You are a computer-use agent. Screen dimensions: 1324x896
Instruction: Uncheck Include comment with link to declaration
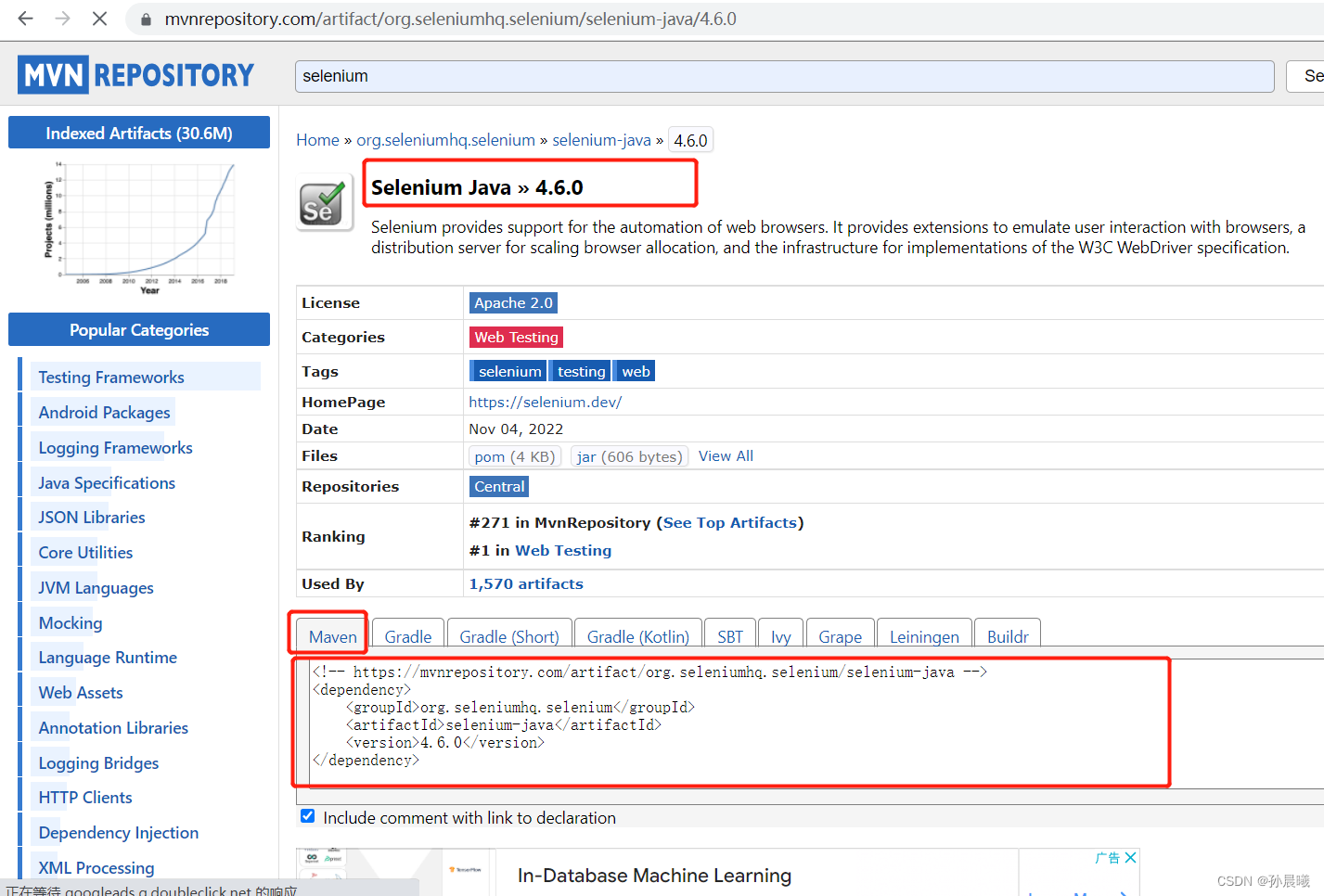(307, 816)
